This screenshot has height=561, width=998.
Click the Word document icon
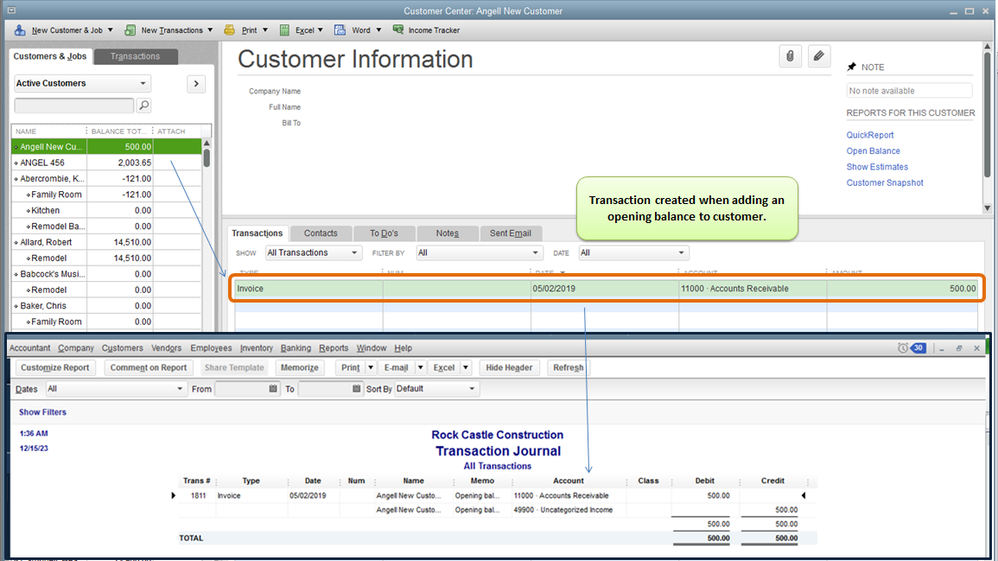340,30
